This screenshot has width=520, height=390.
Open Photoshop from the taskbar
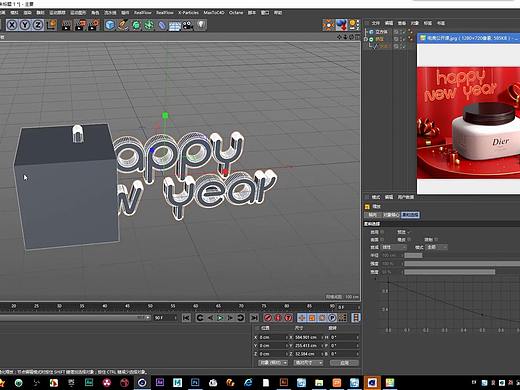pos(195,382)
